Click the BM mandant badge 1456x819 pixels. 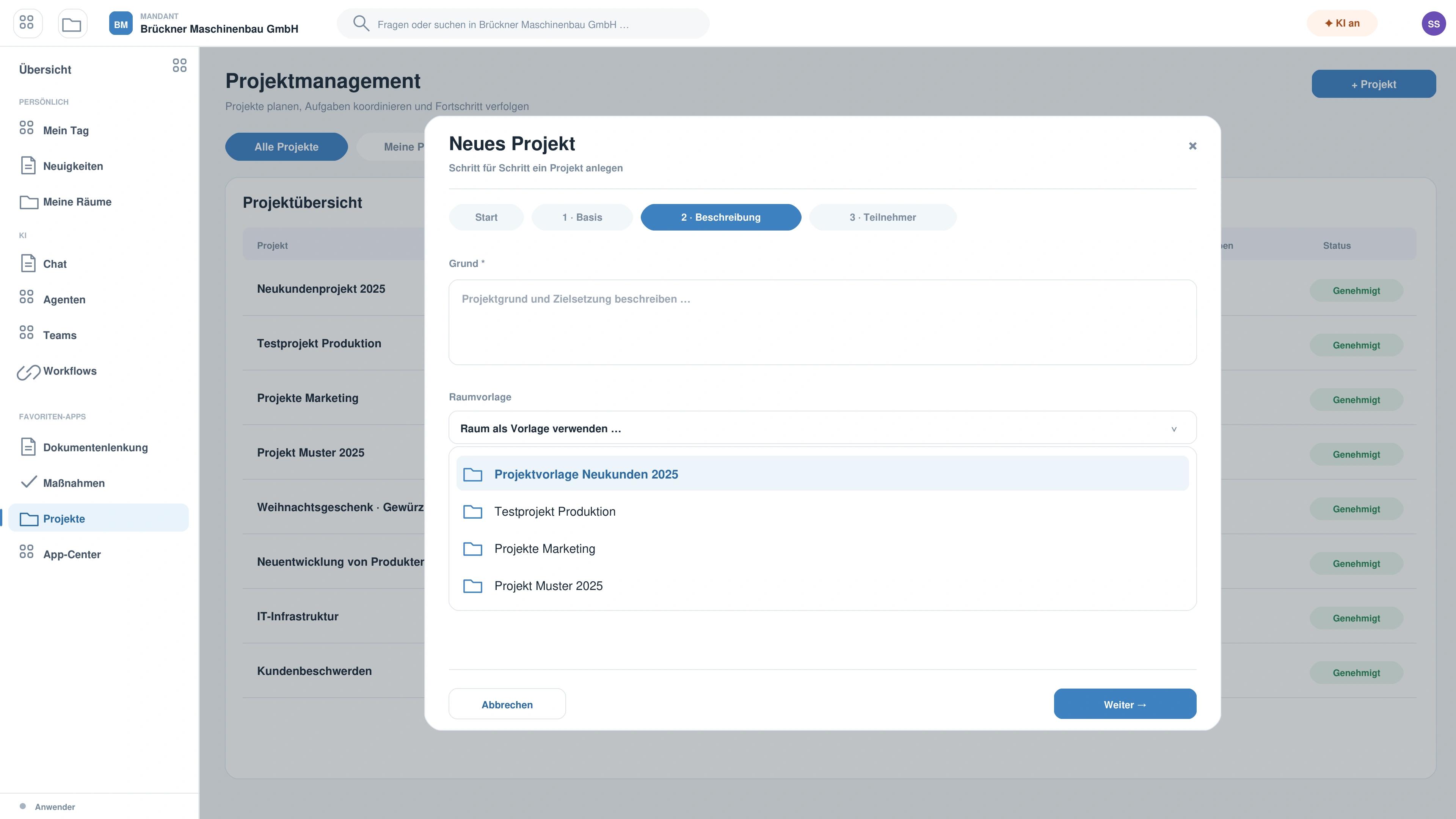(x=121, y=24)
